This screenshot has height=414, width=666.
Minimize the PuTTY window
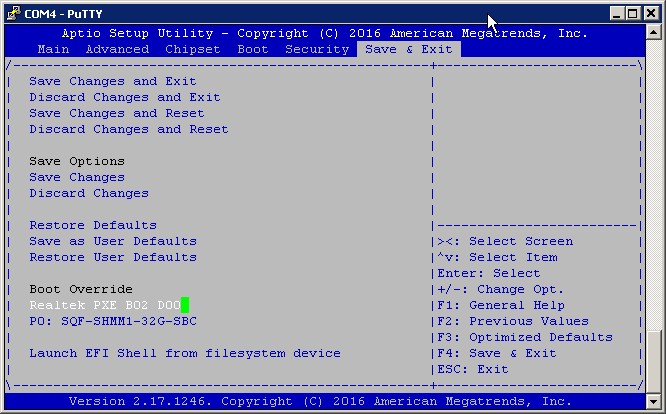[617, 14]
